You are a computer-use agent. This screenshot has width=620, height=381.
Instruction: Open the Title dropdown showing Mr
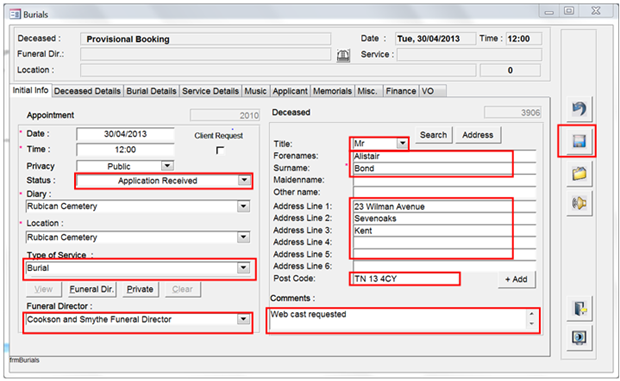402,143
